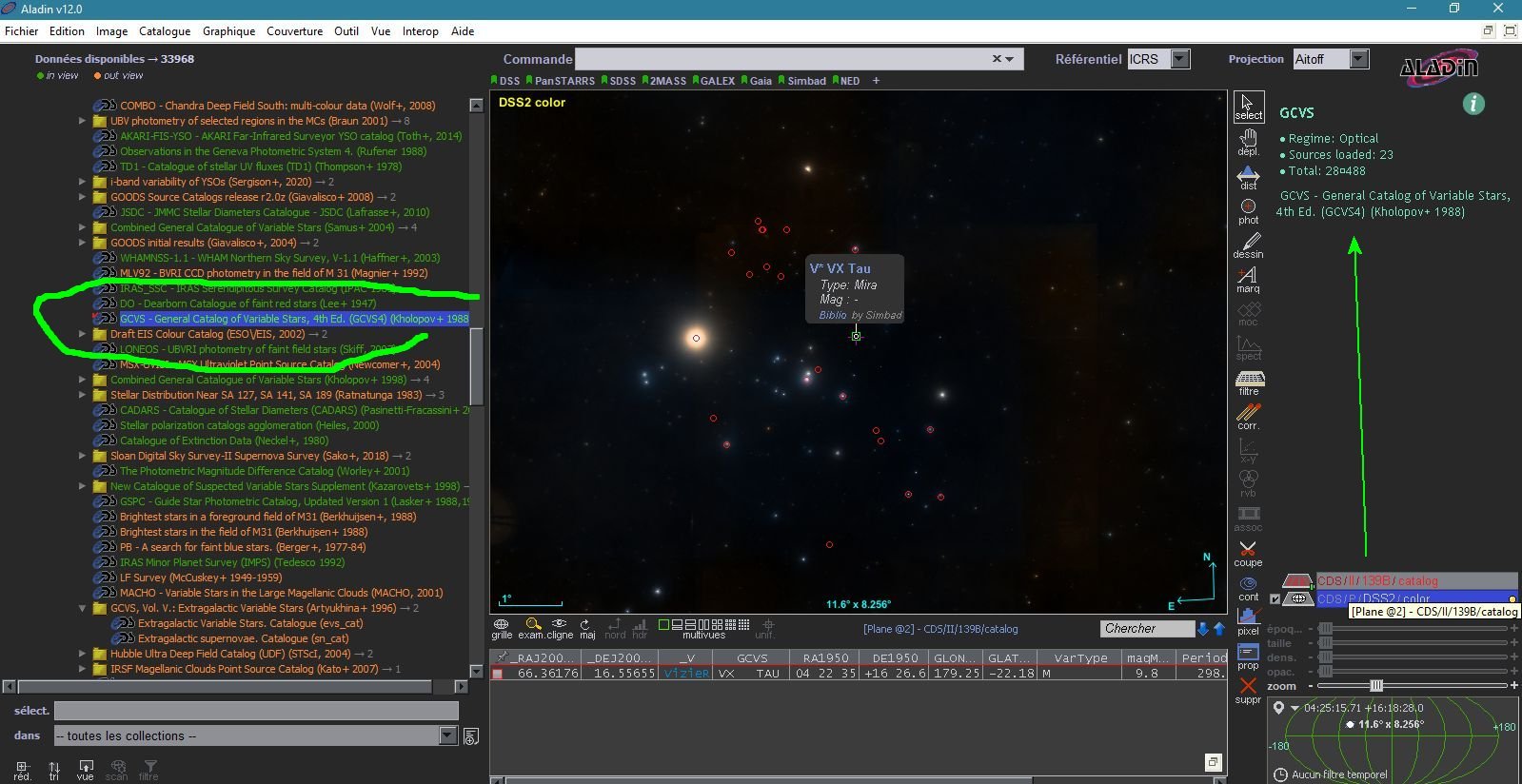
Task: Add a bookmark with the plus button
Action: [x=876, y=81]
